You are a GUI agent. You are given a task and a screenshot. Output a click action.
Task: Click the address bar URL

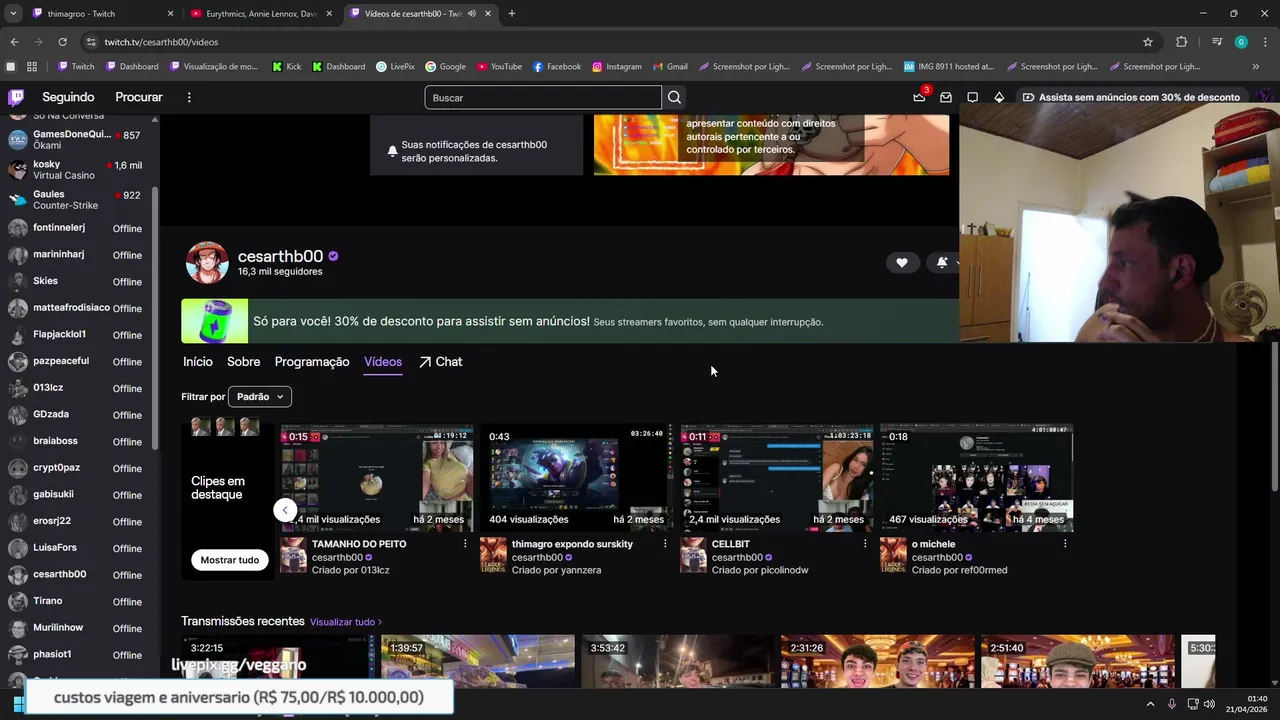click(161, 42)
